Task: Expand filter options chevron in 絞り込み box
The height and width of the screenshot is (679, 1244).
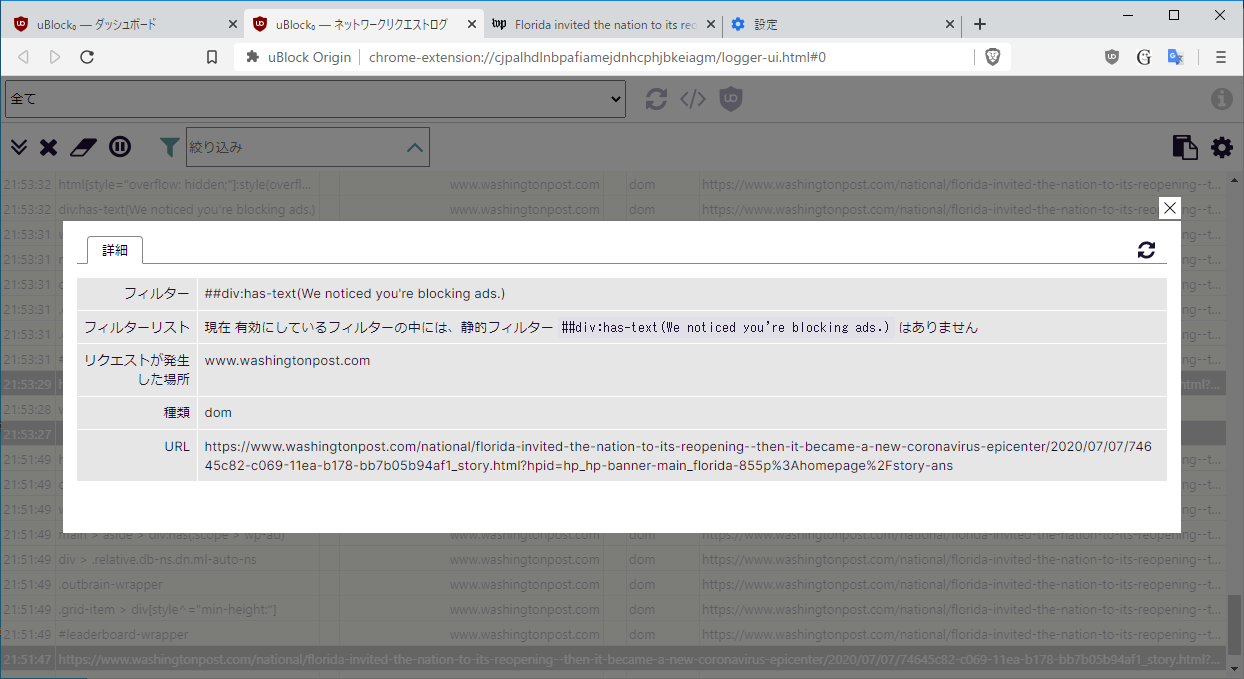Action: [415, 147]
